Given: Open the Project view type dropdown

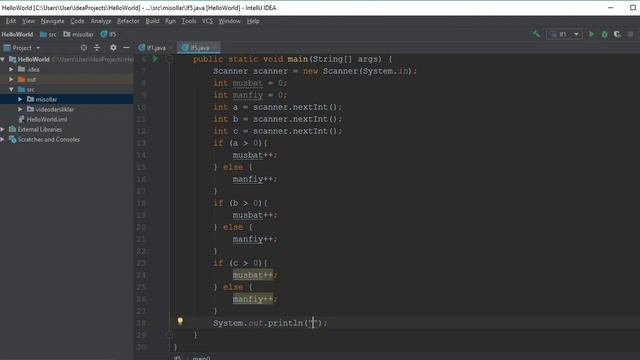Looking at the screenshot, I should pyautogui.click(x=38, y=48).
